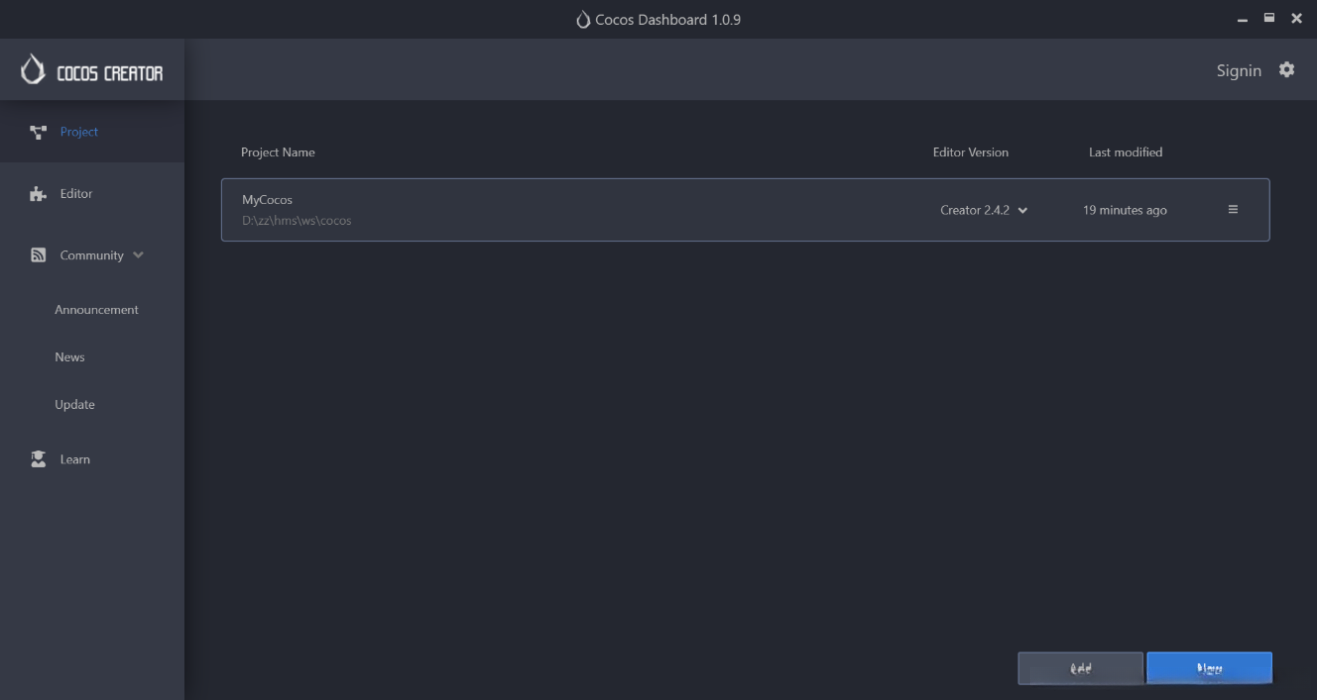Image resolution: width=1317 pixels, height=700 pixels.
Task: Open the Community menu label
Action: 92,256
